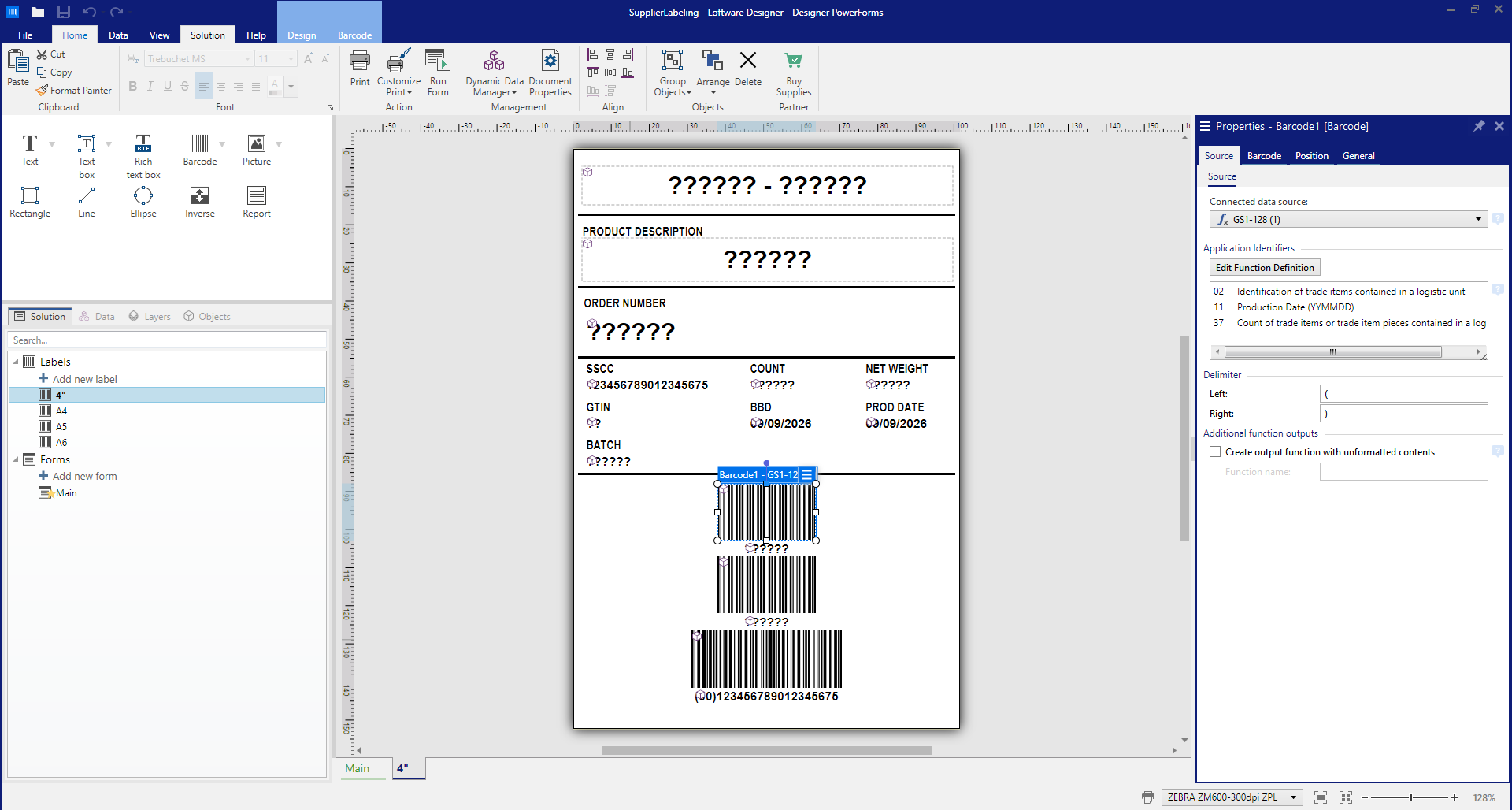
Task: Click the Print icon in ribbon
Action: [360, 68]
